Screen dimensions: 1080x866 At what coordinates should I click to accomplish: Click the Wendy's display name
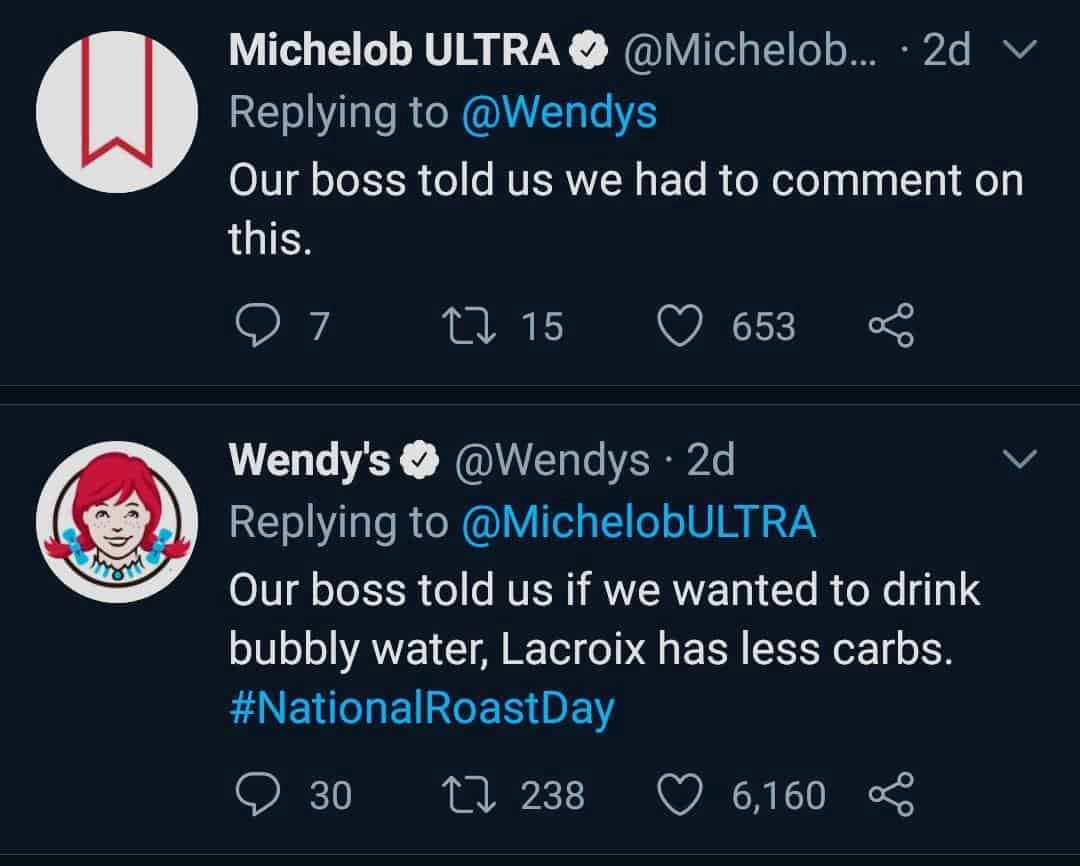click(310, 460)
